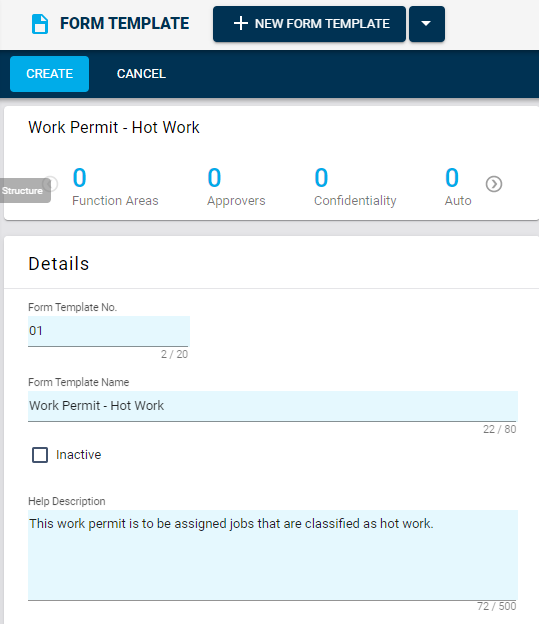The width and height of the screenshot is (539, 624).
Task: Click inside the Help Description text area
Action: click(273, 555)
